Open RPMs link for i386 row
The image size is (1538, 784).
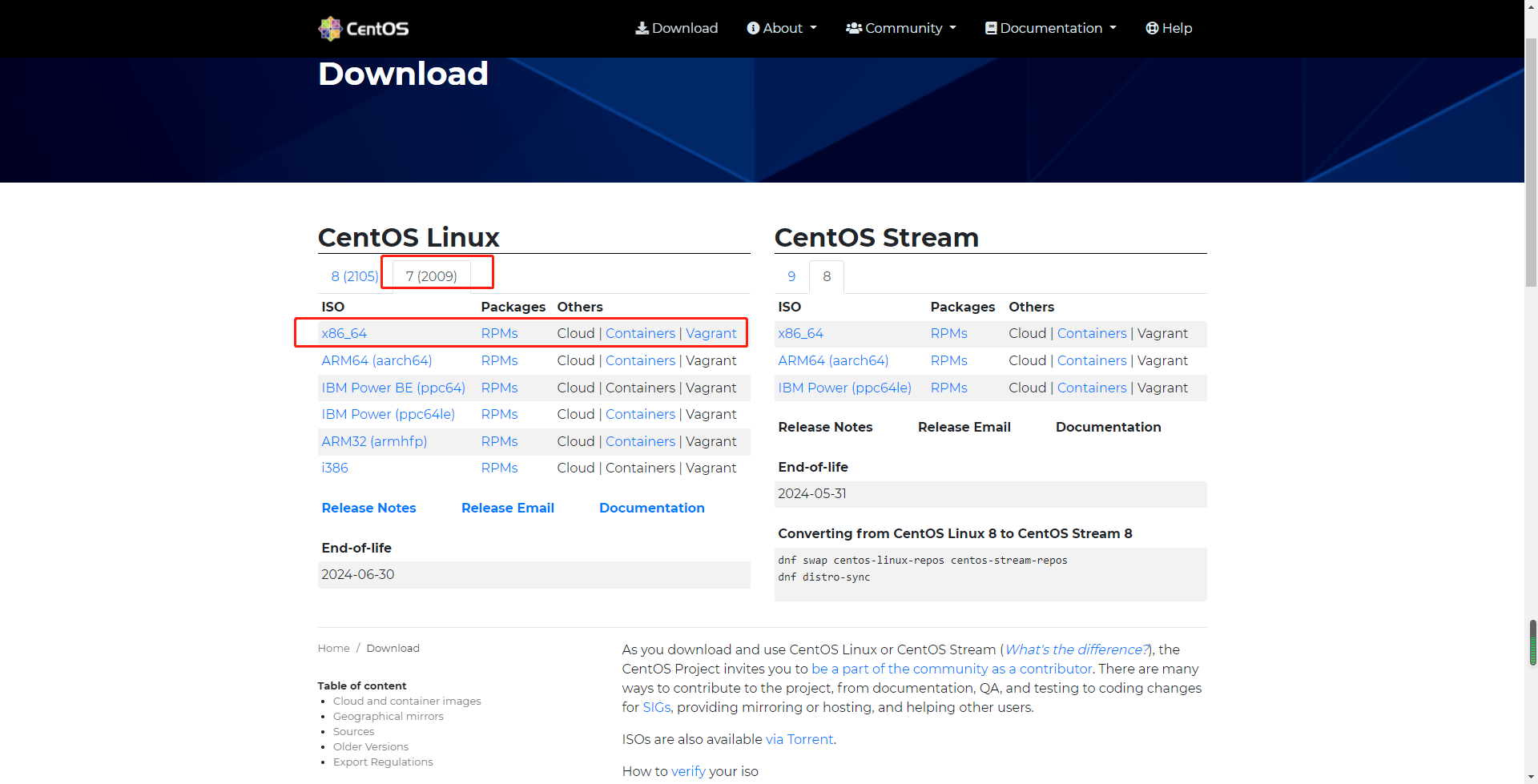tap(499, 468)
